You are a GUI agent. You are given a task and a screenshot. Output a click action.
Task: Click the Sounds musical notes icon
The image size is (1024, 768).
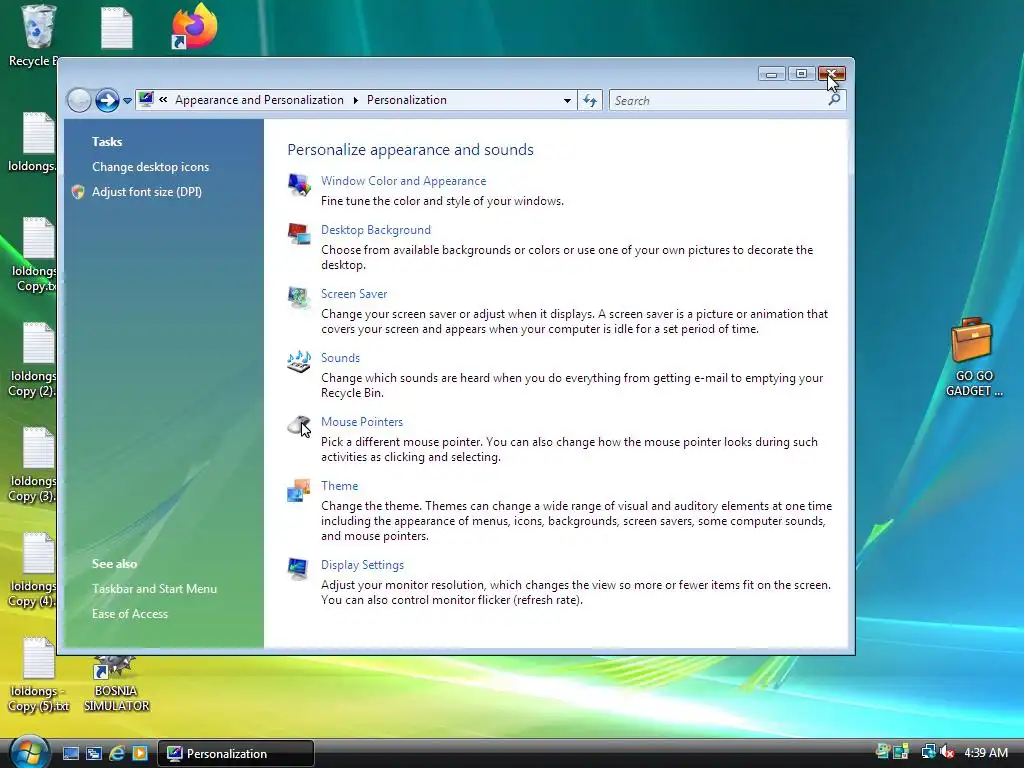point(299,361)
